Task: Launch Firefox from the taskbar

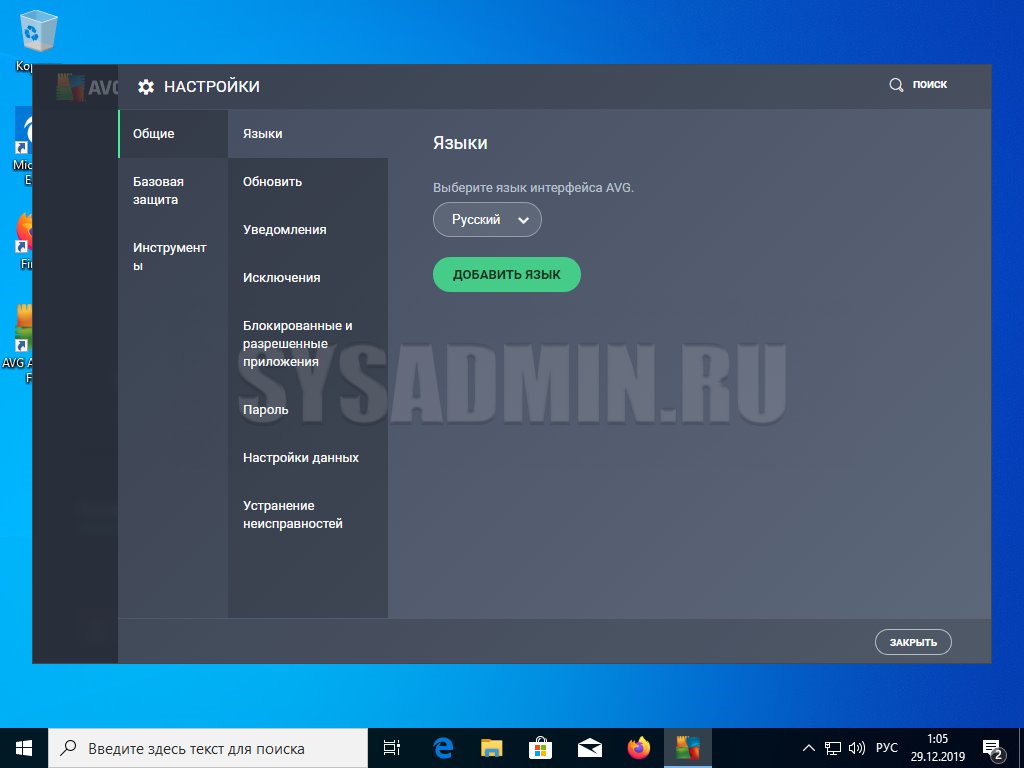Action: point(638,747)
